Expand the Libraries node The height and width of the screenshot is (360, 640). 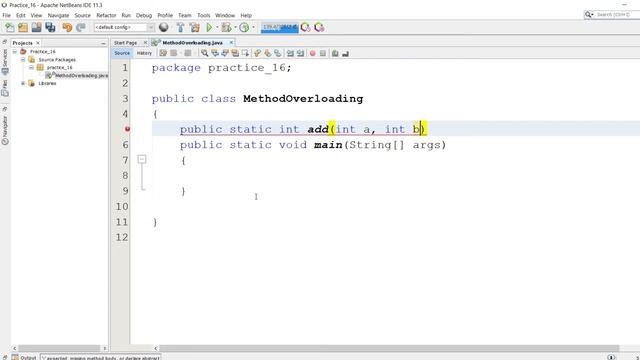[x=23, y=83]
